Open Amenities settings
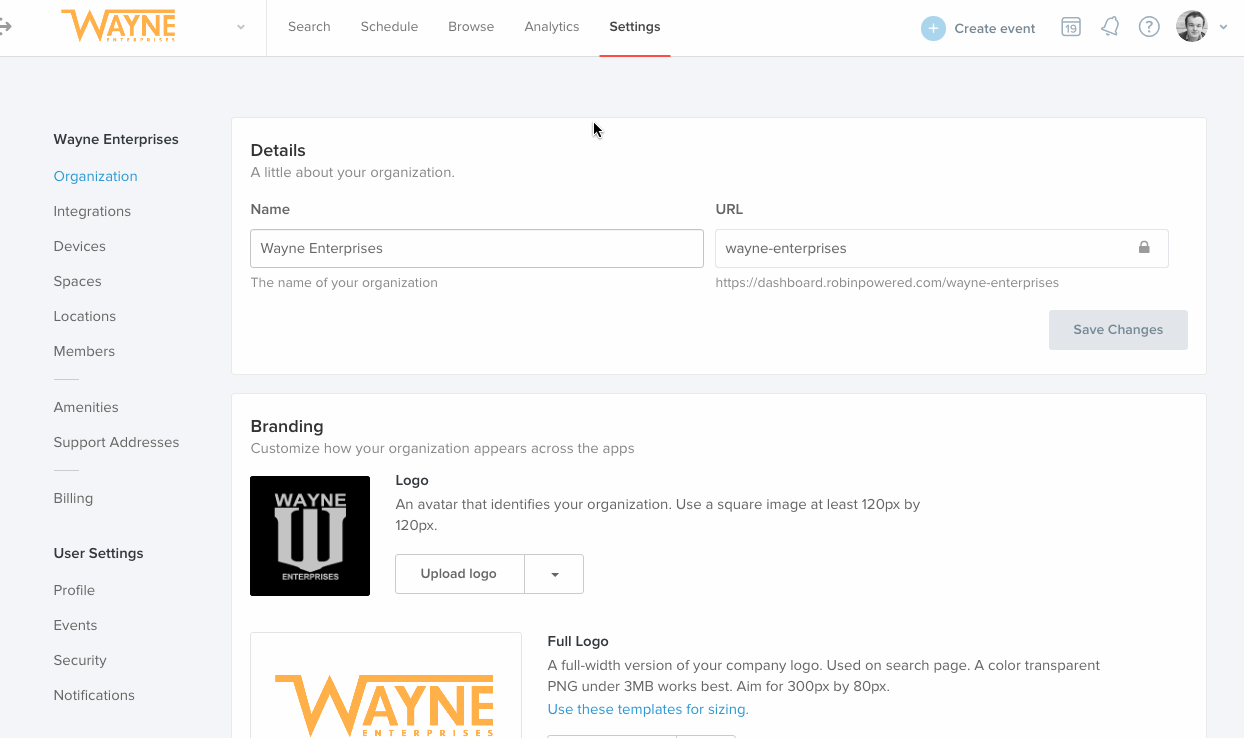 (86, 407)
